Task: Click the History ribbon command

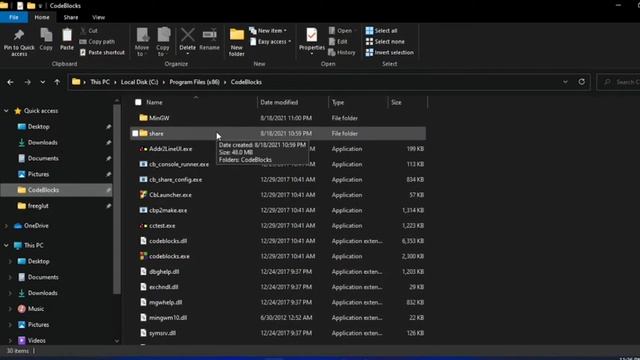Action: pyautogui.click(x=342, y=52)
